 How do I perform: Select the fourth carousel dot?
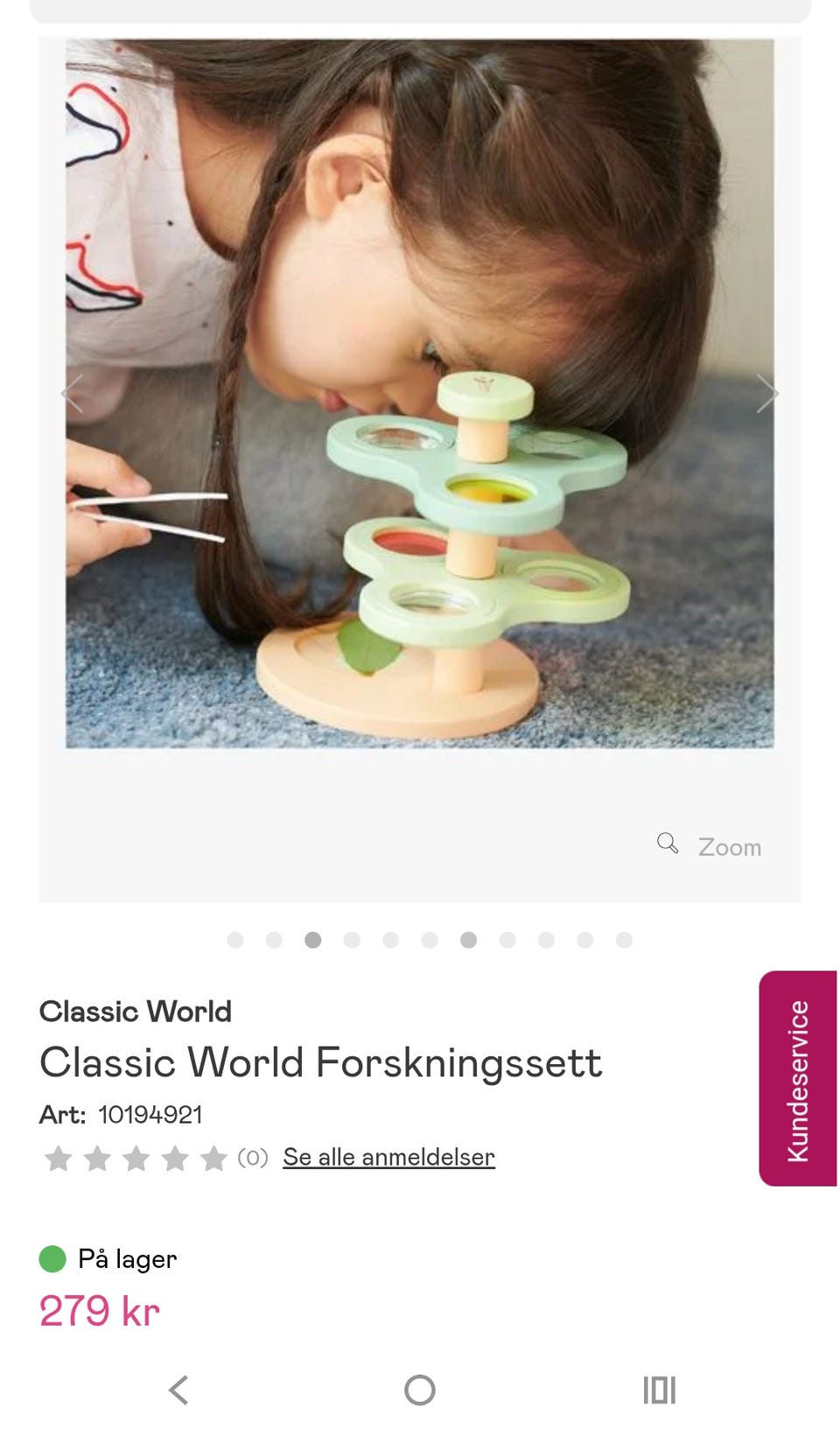[x=352, y=940]
